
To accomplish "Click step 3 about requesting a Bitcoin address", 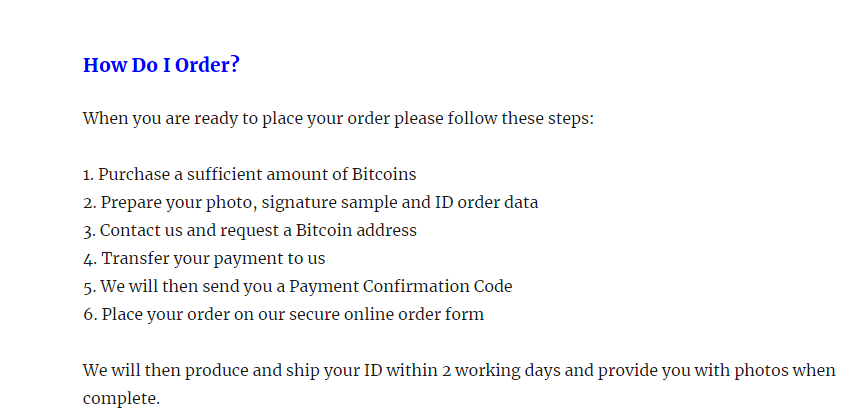I will [249, 231].
